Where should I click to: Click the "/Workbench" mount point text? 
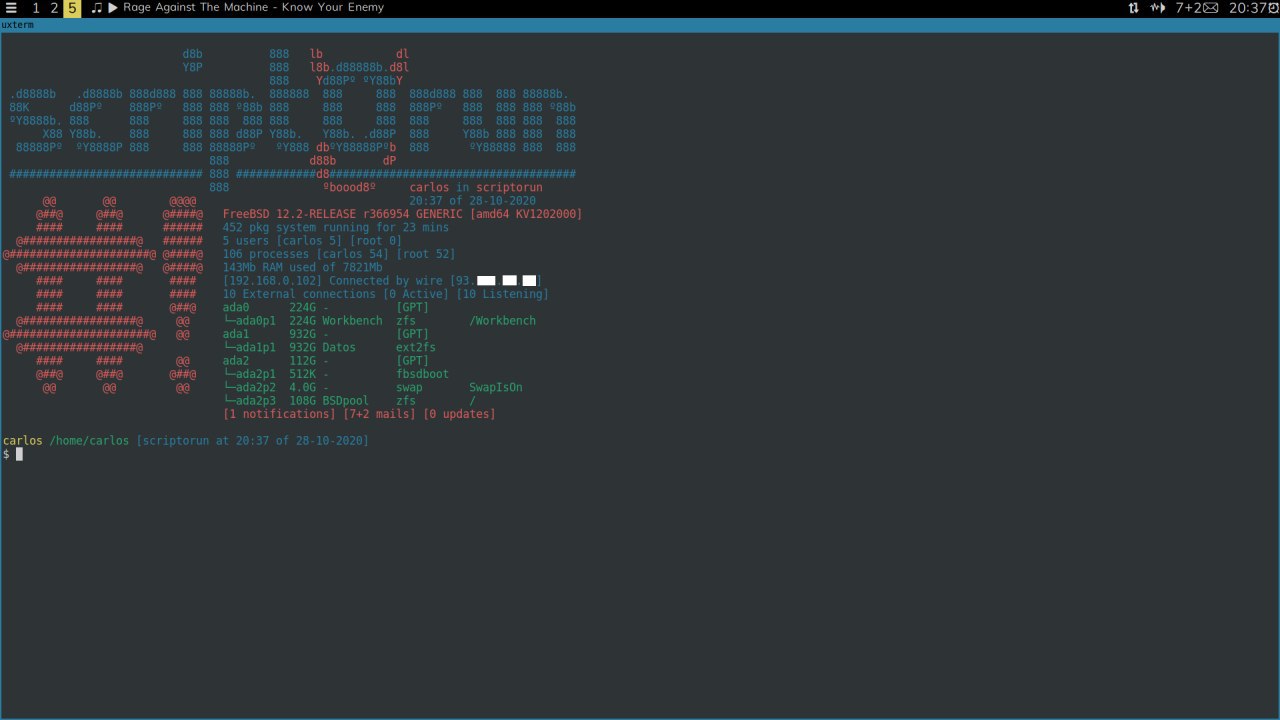502,321
